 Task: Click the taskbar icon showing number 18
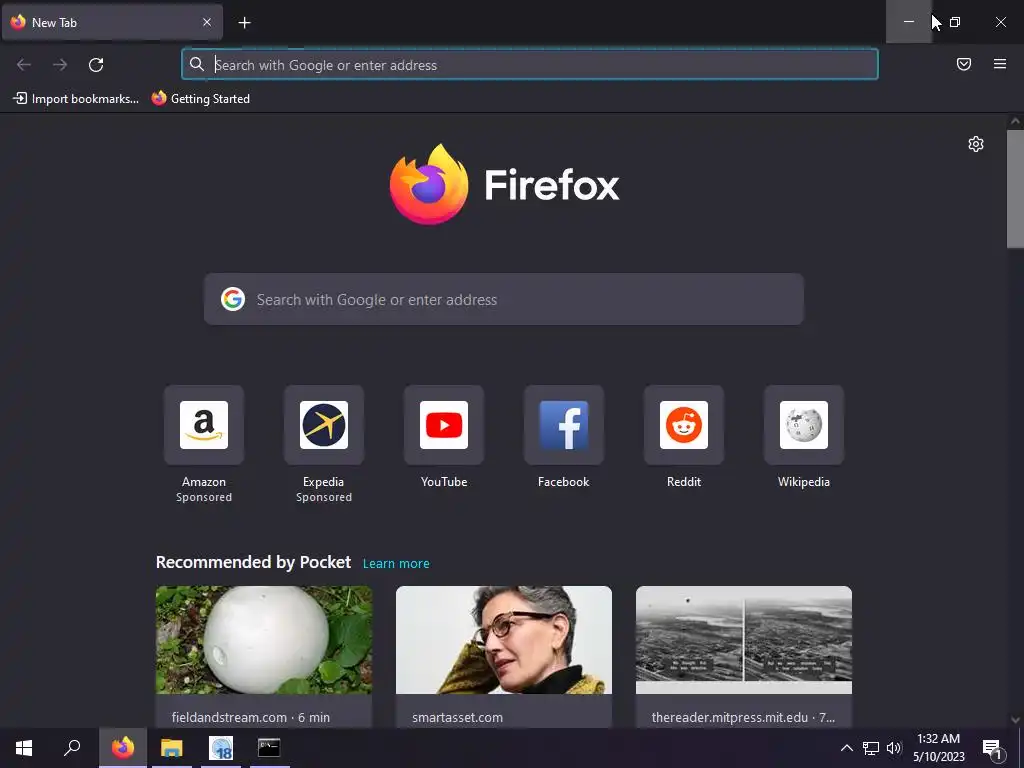coord(221,748)
